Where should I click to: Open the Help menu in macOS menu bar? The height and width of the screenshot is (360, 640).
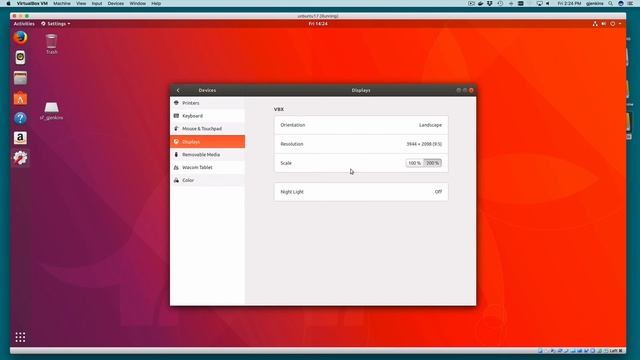[156, 3]
